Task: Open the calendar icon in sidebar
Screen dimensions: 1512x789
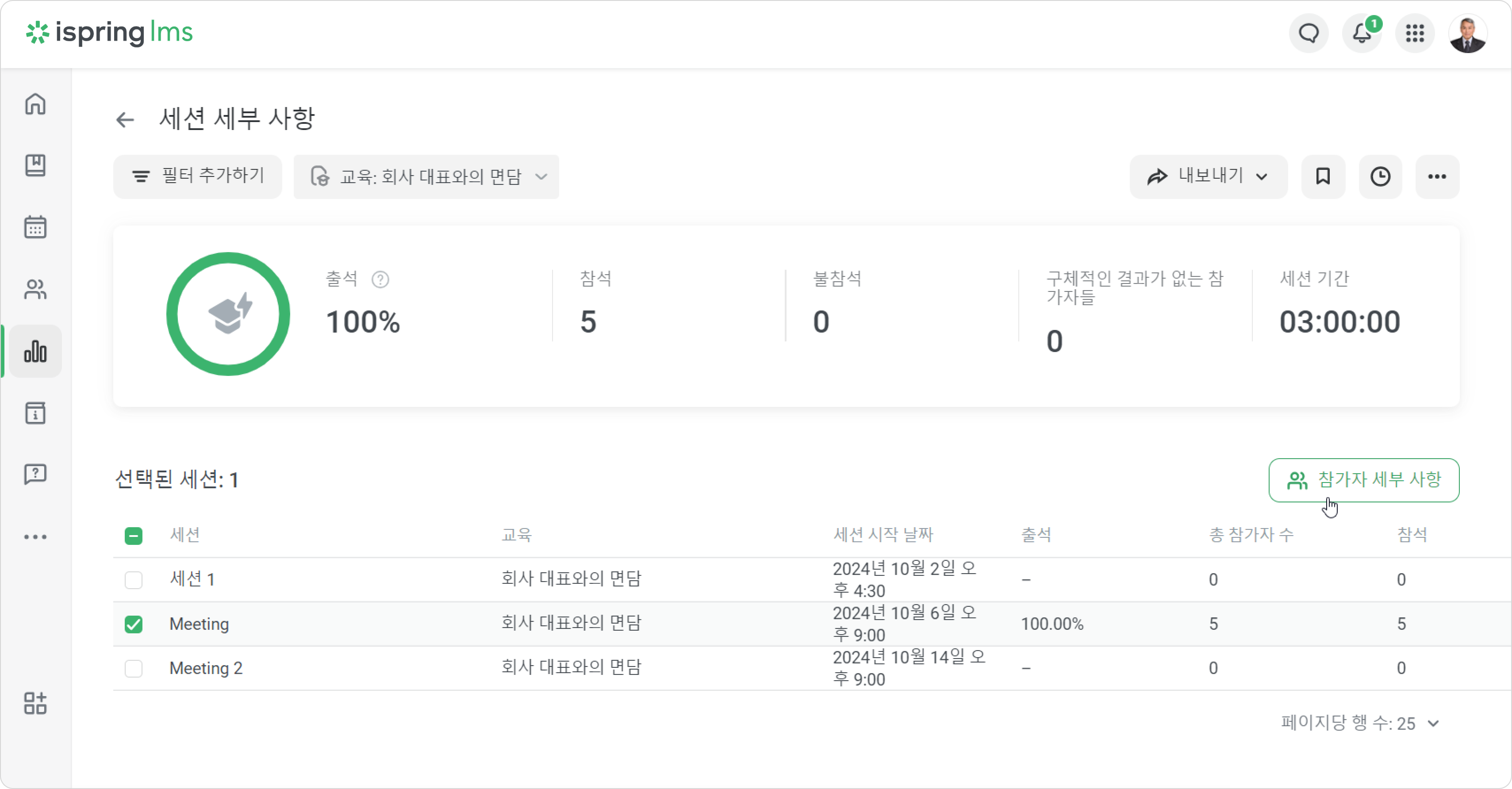Action: 35,227
